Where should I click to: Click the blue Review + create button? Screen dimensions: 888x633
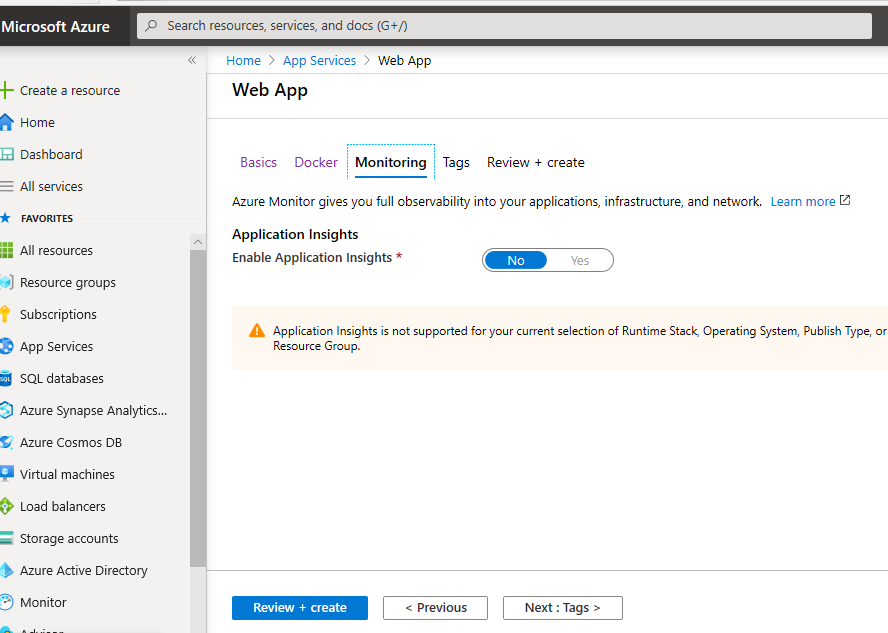[300, 608]
